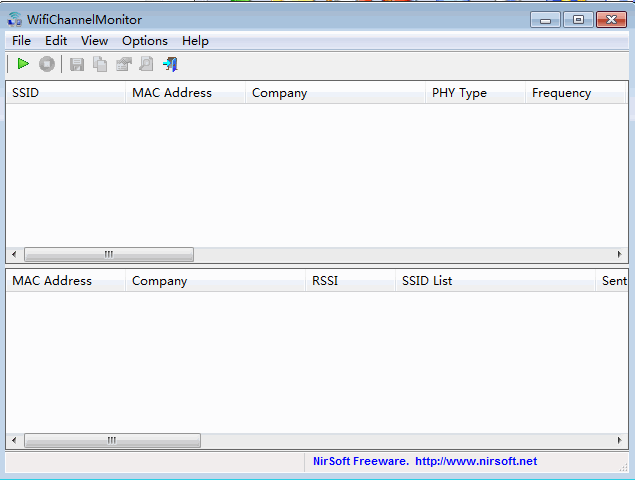Screen dimensions: 635x480
Task: Sort upper pane by Company column
Action: click(335, 93)
